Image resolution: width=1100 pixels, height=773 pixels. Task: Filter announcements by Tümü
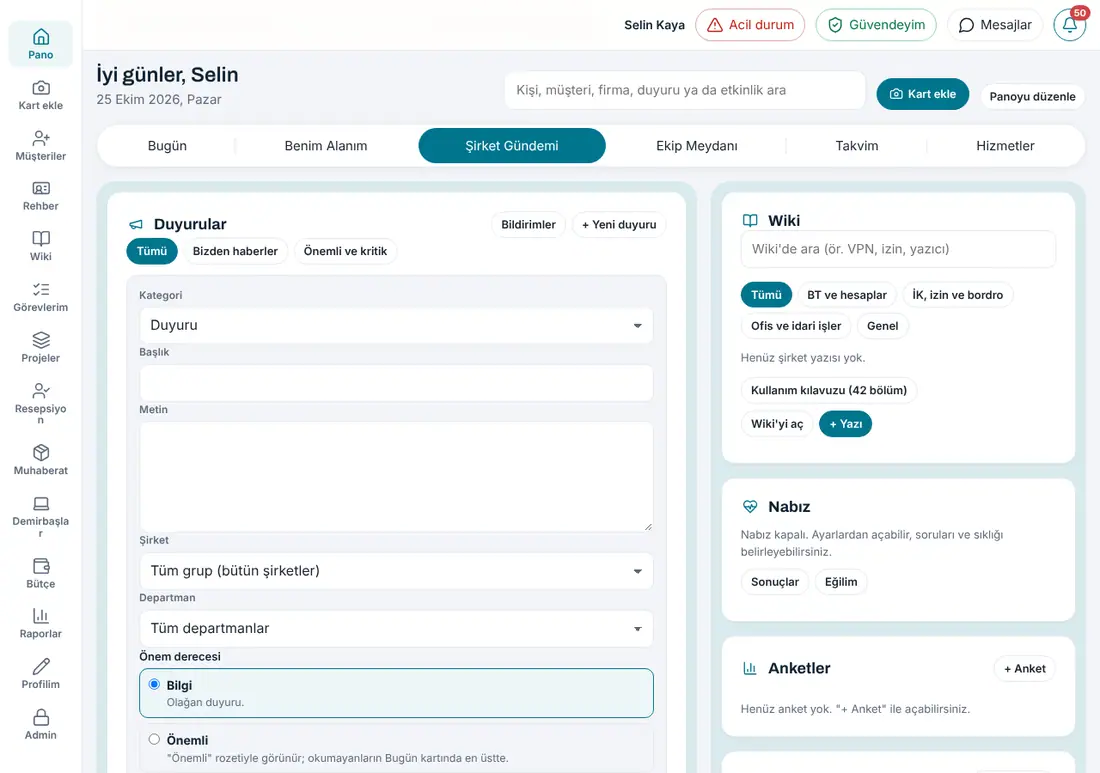[x=152, y=251]
